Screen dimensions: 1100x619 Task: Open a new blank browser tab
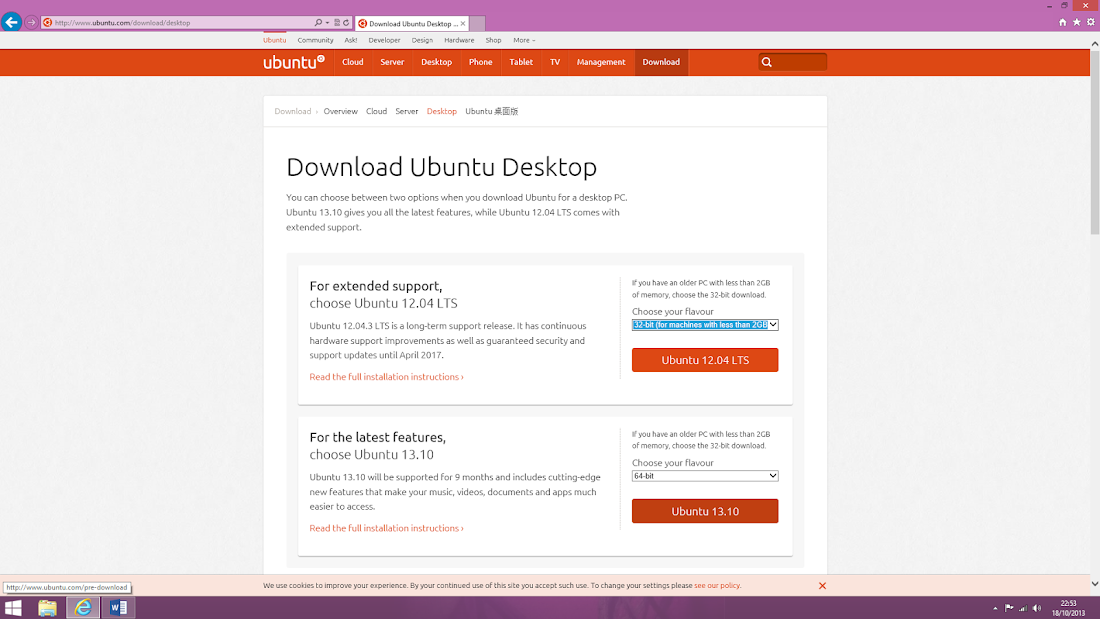click(x=477, y=23)
